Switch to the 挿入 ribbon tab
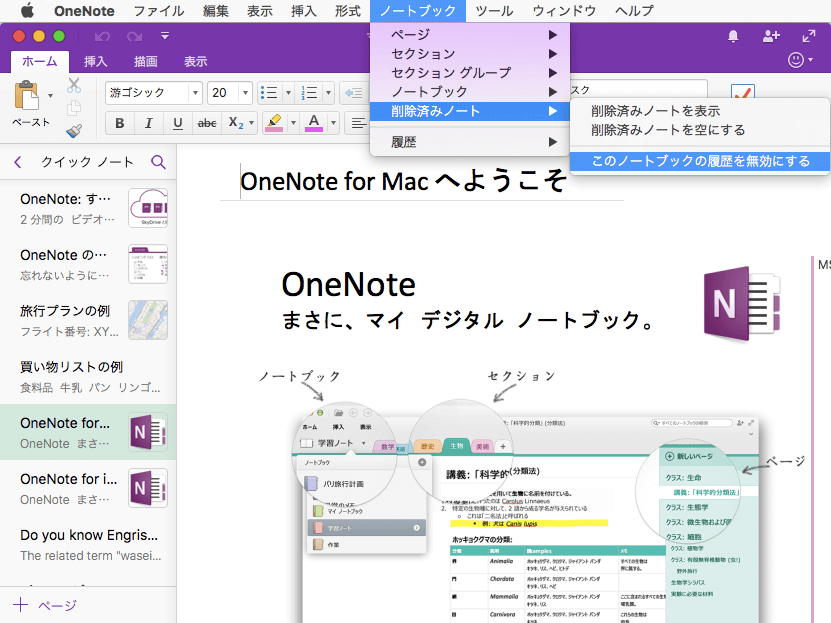Screen dimensions: 831x623 coord(95,61)
